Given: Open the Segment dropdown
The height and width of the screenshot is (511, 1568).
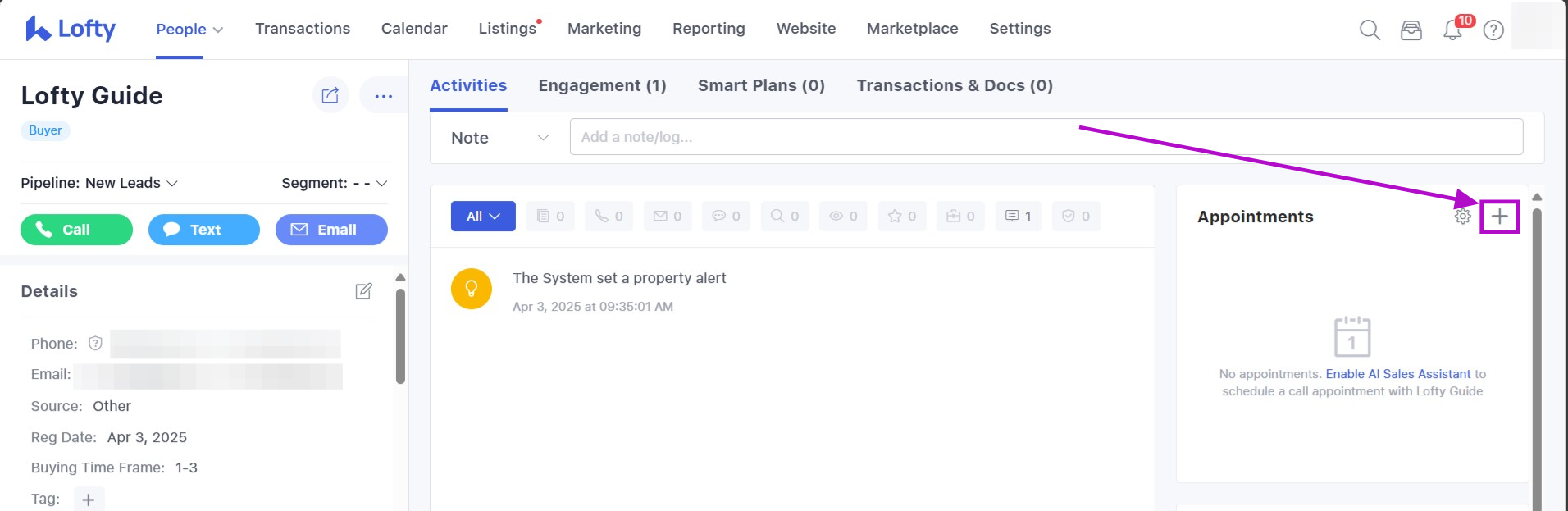Looking at the screenshot, I should (334, 183).
